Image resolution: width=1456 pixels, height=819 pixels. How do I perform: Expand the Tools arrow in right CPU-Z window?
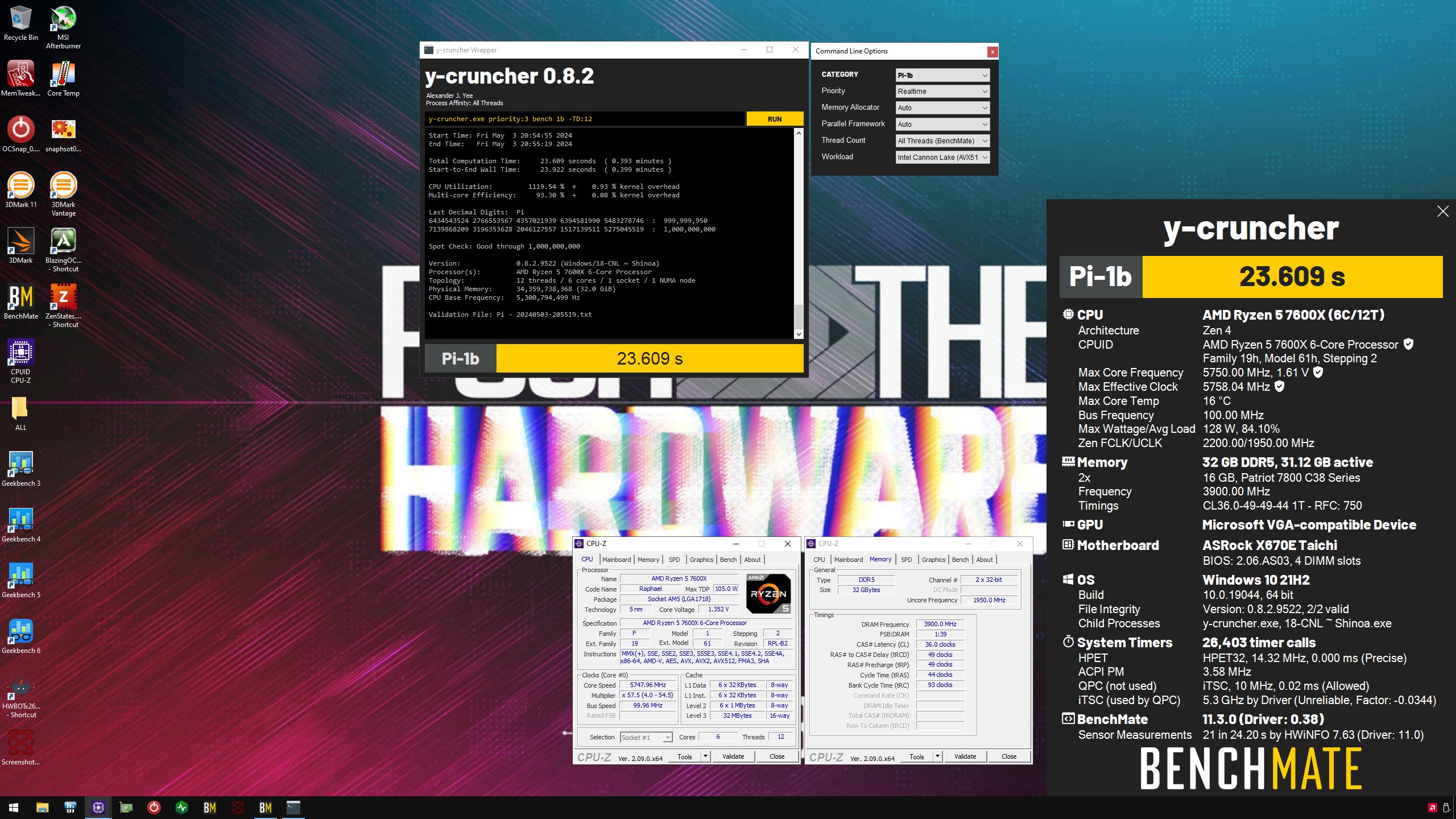pos(937,756)
